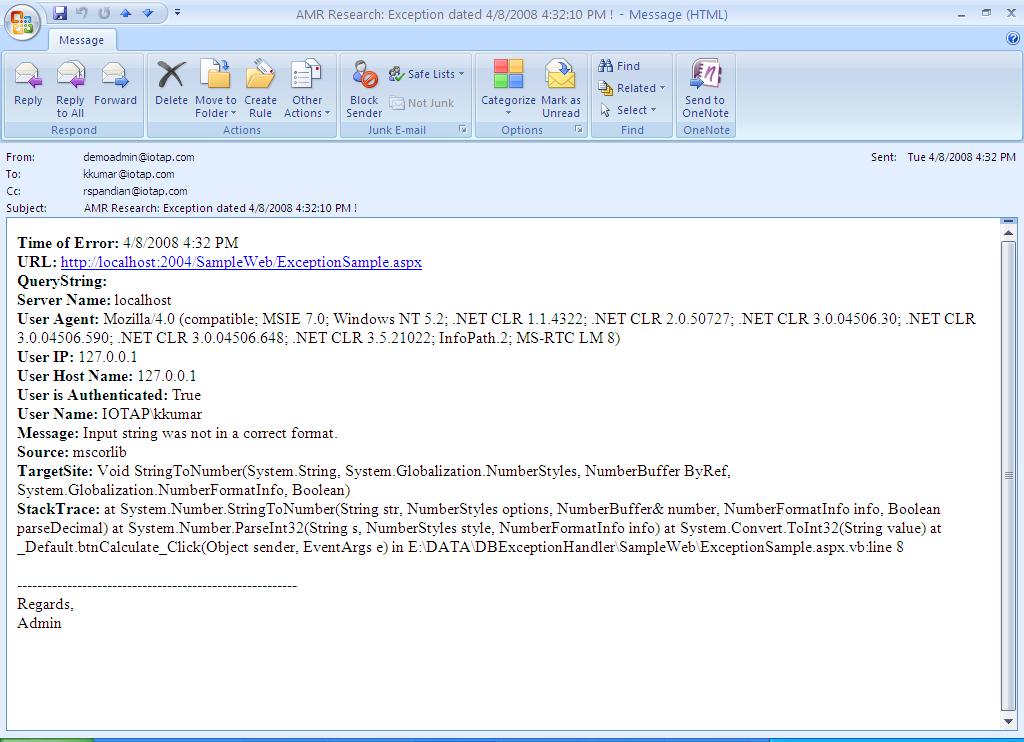Click the 'Time of Error' line
Viewport: 1024px width, 742px height.
[128, 243]
